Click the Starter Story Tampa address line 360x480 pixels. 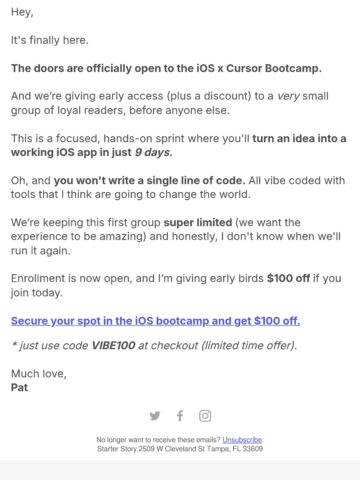click(x=180, y=449)
